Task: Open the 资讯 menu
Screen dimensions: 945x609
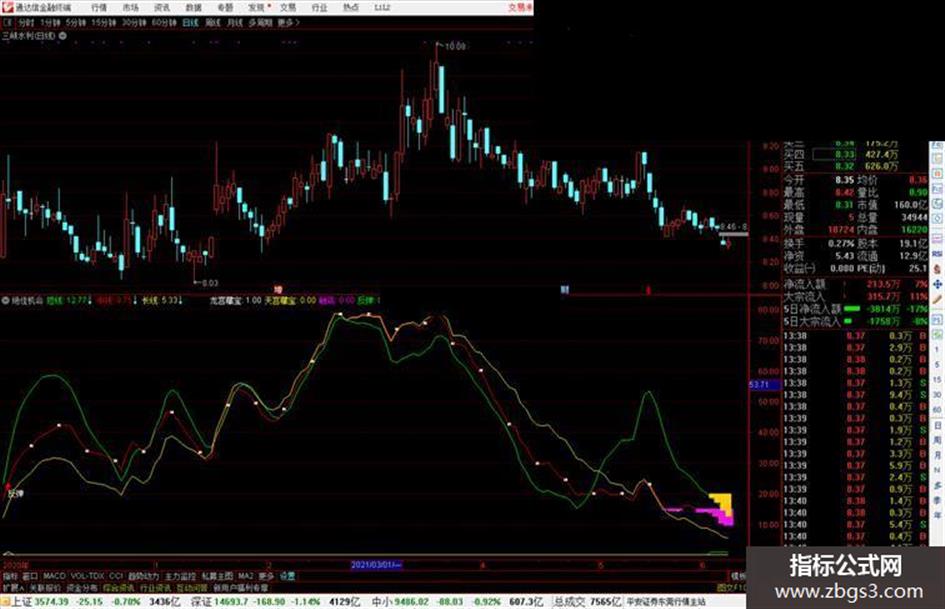Action: click(162, 7)
